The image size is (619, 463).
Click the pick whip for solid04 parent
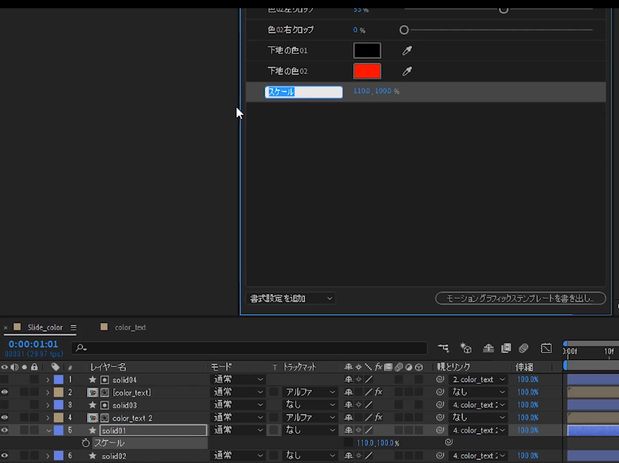coord(440,379)
